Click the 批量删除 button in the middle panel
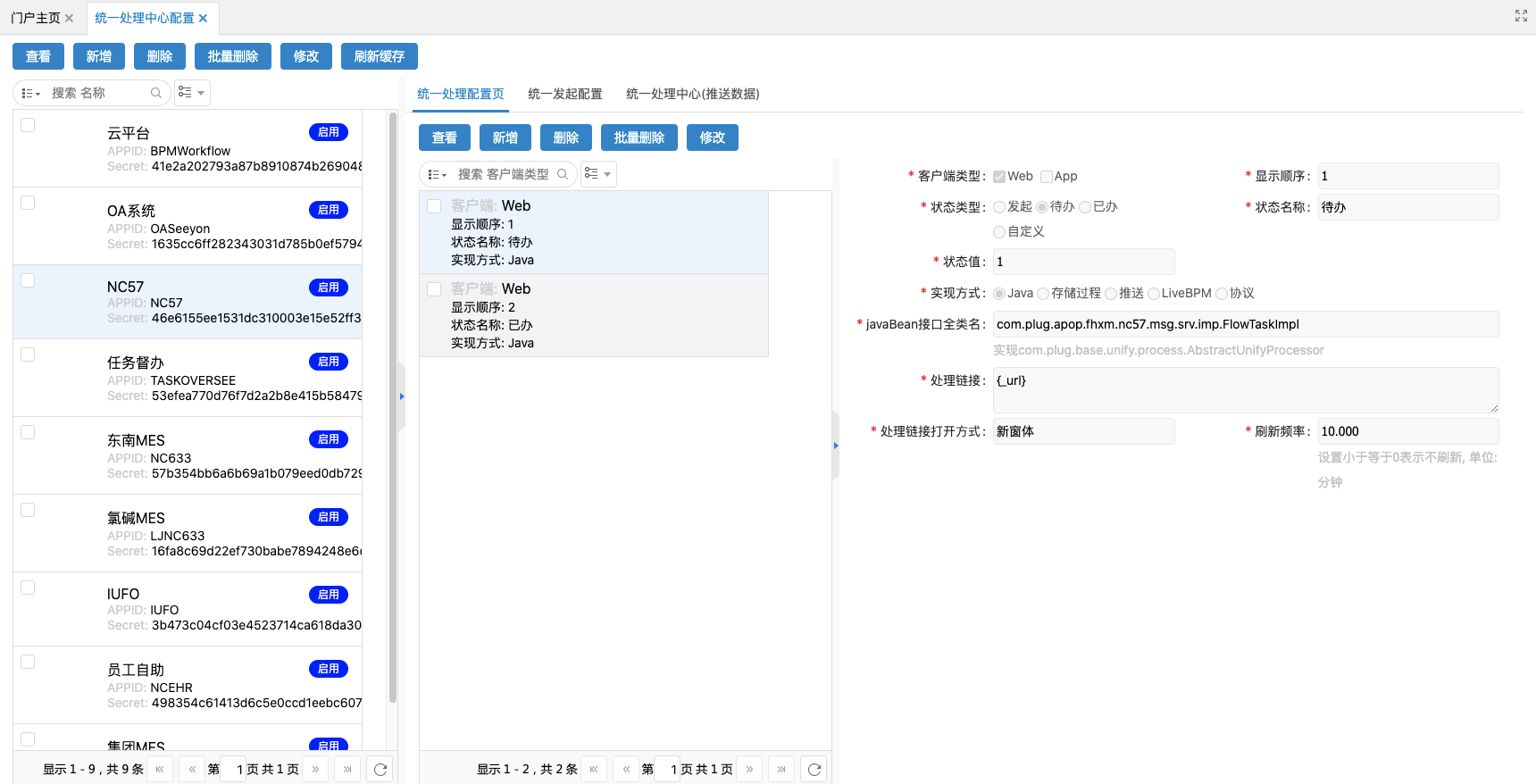 (x=639, y=138)
